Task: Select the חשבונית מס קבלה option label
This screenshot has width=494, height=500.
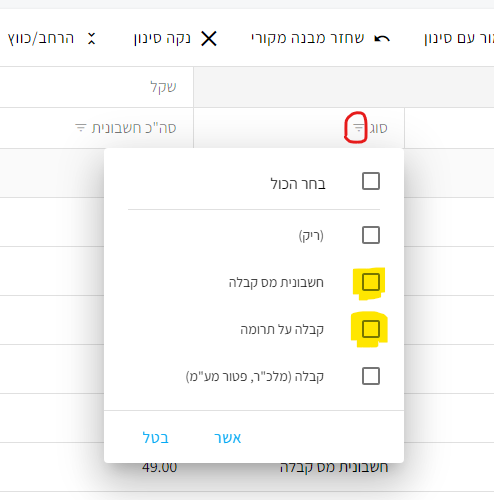Action: (x=276, y=283)
